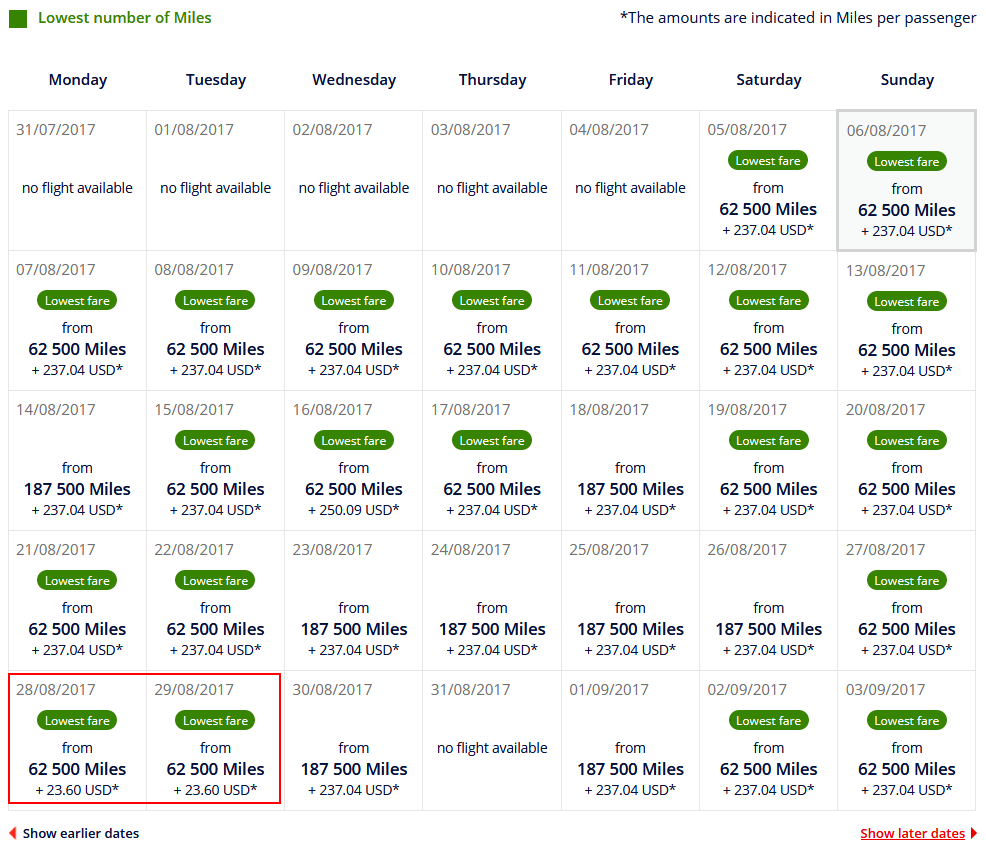This screenshot has height=852, width=986.
Task: Pick the 30/08/2017 187 500 Miles fare
Action: (353, 740)
